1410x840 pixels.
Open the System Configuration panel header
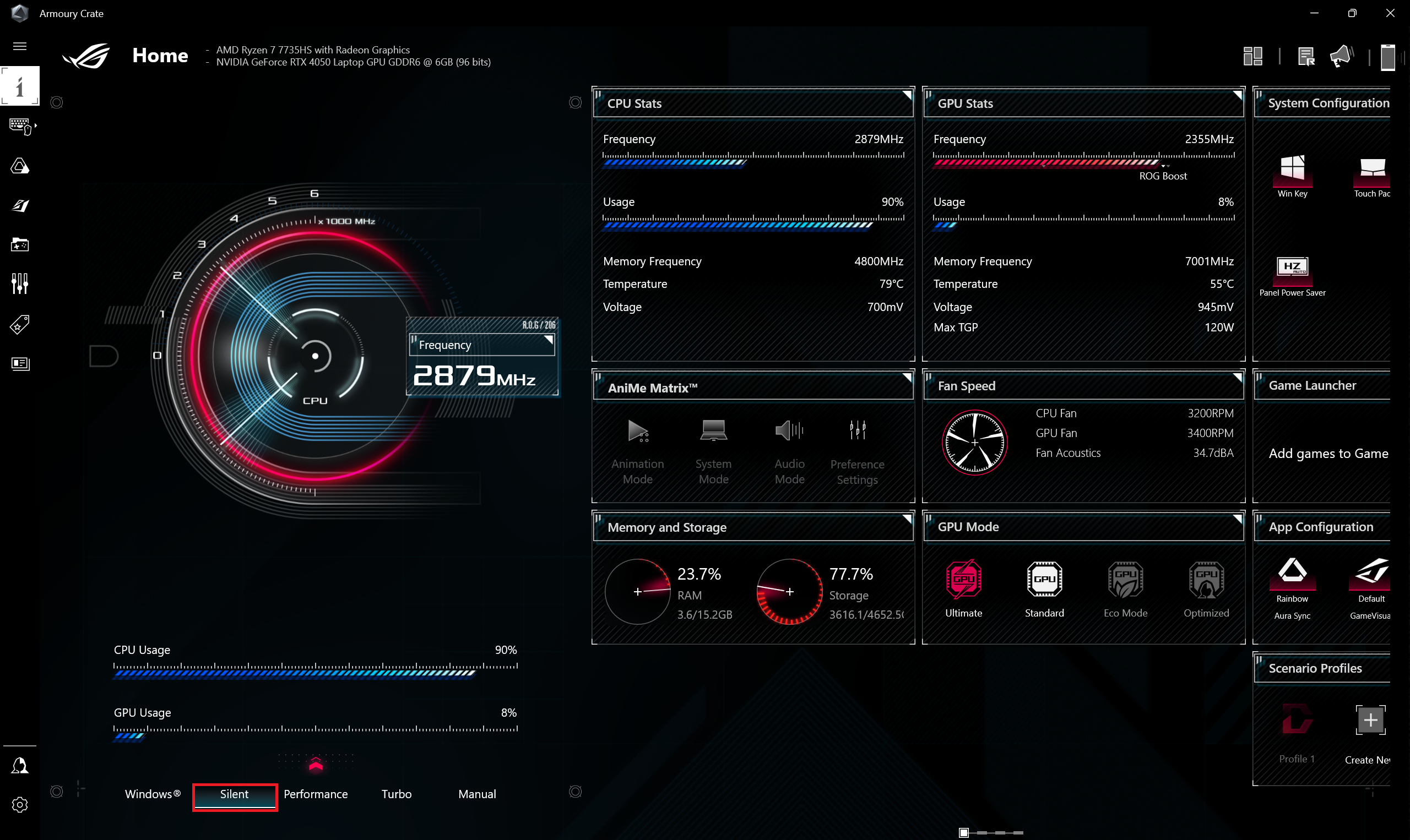coord(1322,103)
